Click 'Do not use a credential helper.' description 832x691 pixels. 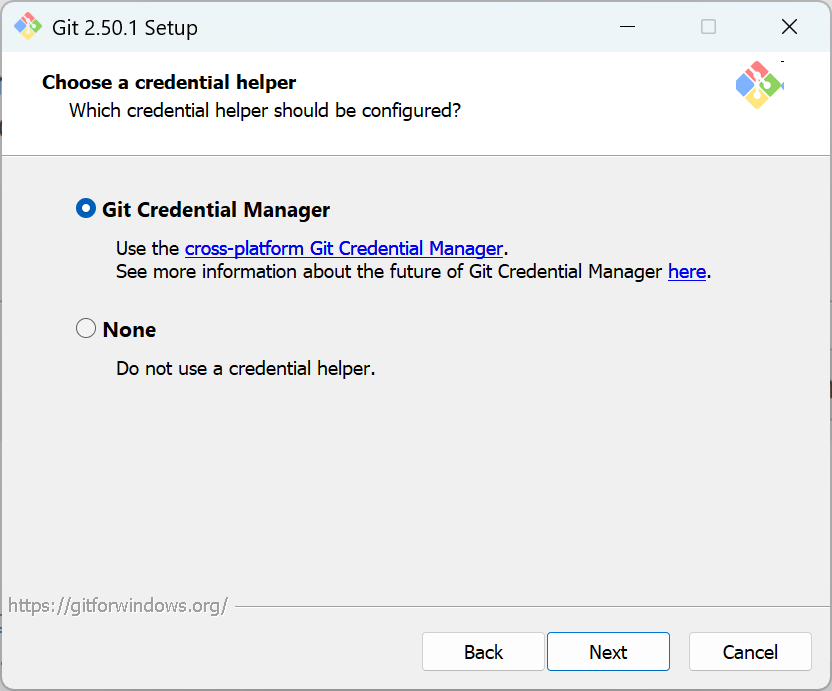click(x=246, y=368)
